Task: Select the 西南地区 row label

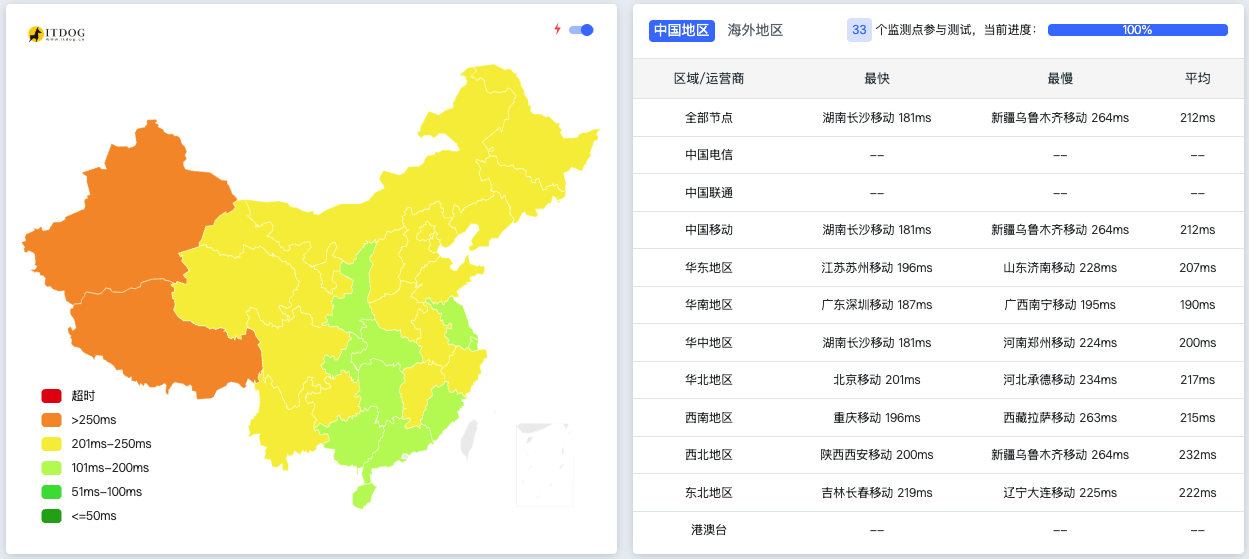Action: [x=709, y=418]
